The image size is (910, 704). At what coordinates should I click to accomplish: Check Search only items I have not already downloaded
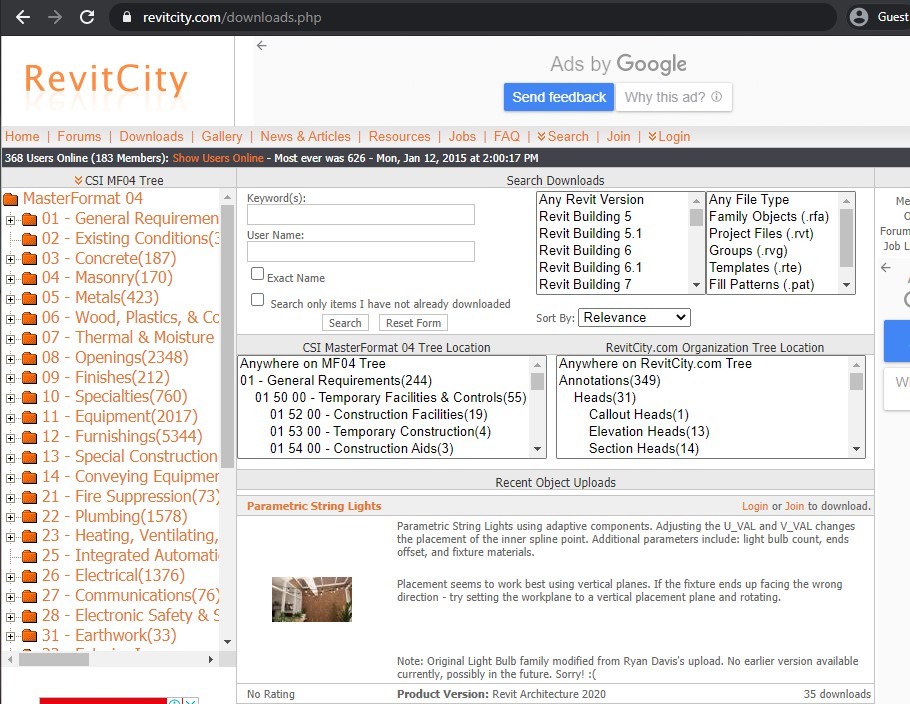(257, 299)
